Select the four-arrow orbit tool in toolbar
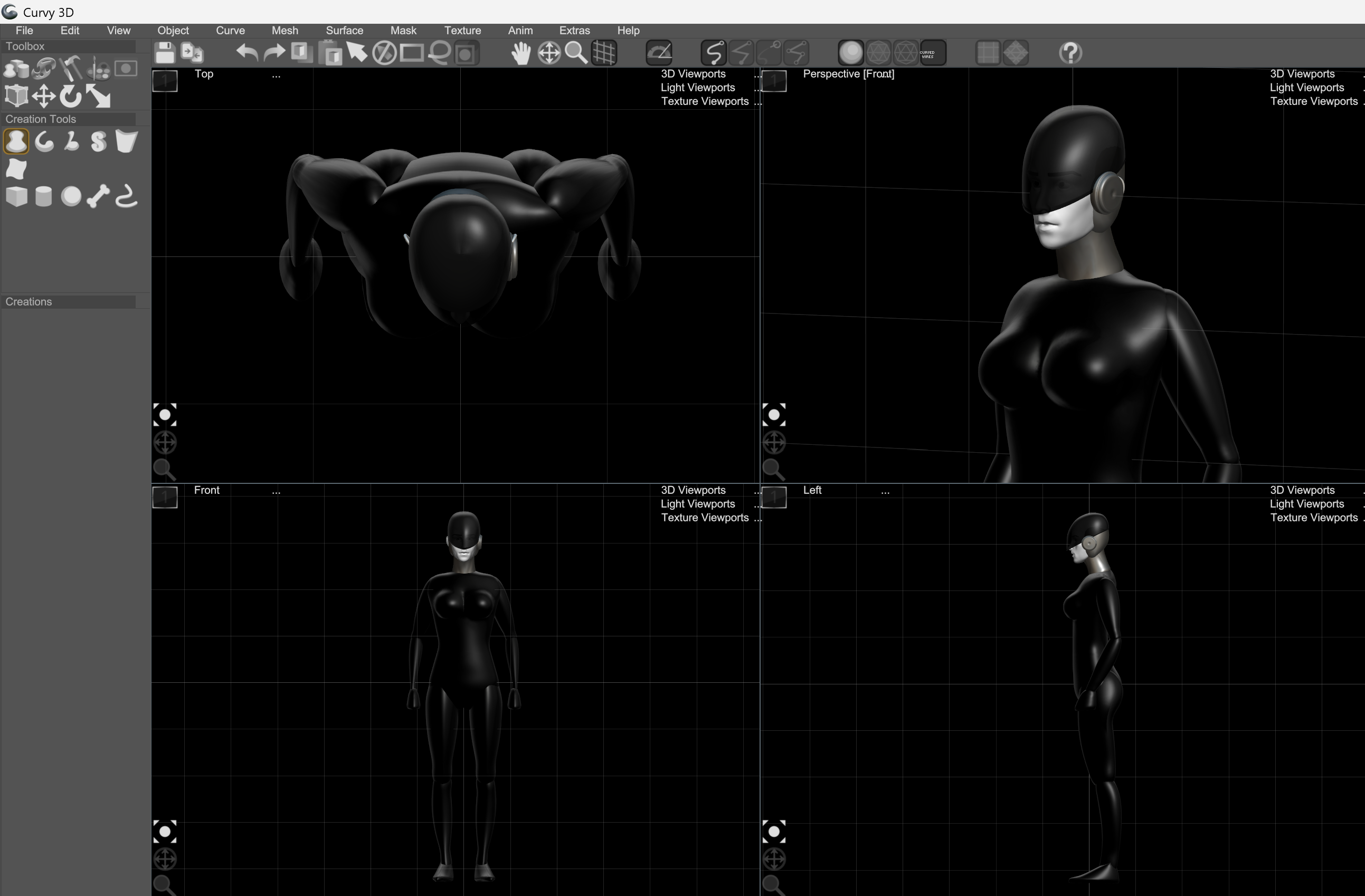The image size is (1365, 896). coord(549,53)
